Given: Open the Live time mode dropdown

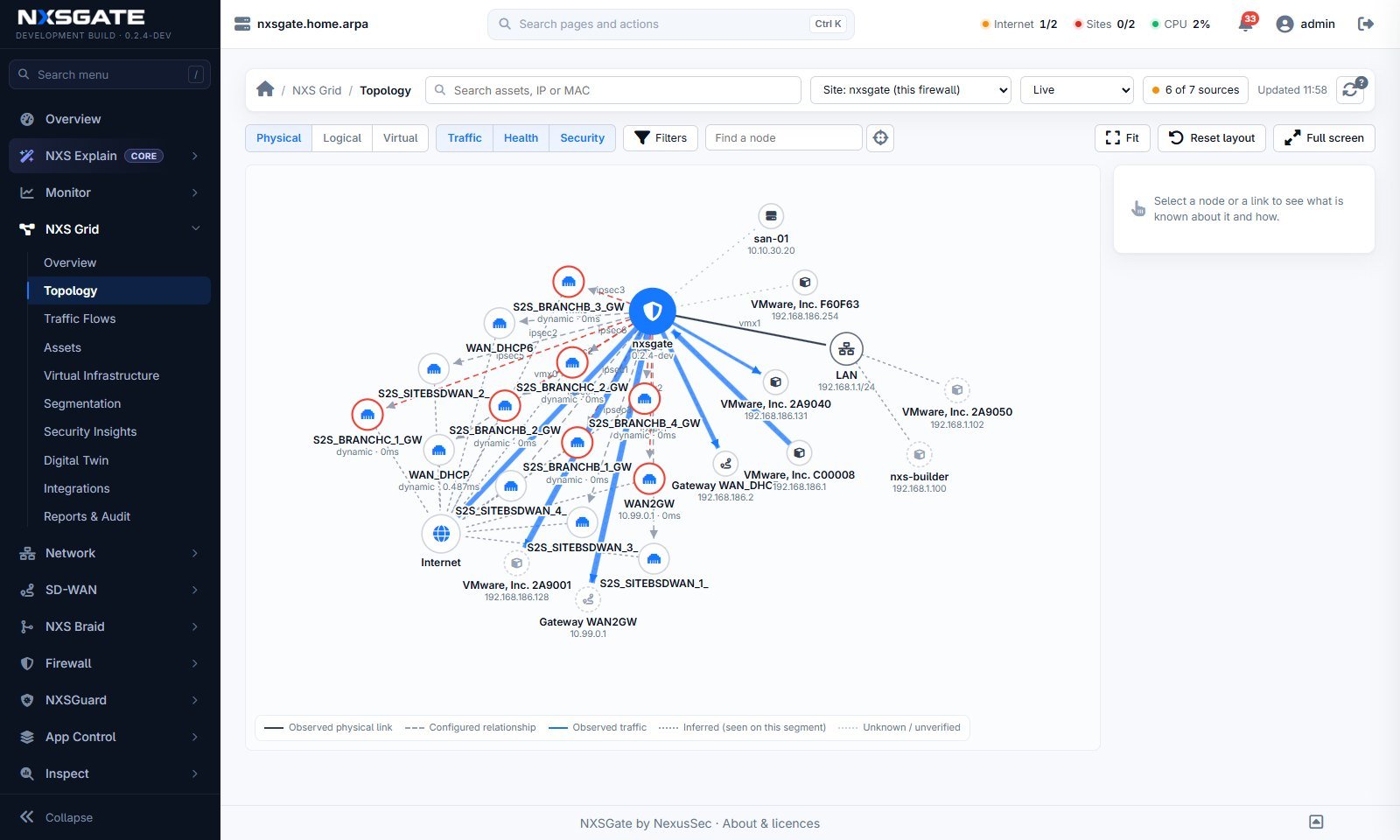Looking at the screenshot, I should coord(1077,90).
